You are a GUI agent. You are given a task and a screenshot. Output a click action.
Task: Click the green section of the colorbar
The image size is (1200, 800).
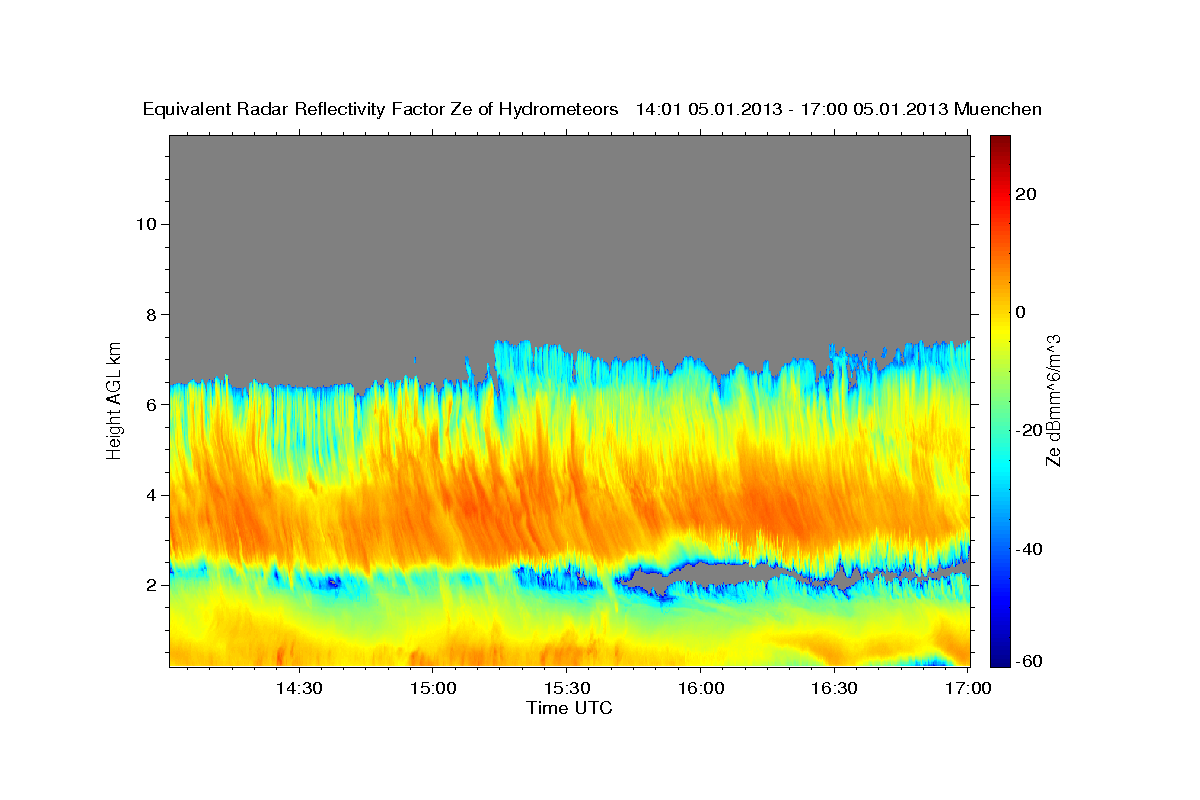click(999, 400)
